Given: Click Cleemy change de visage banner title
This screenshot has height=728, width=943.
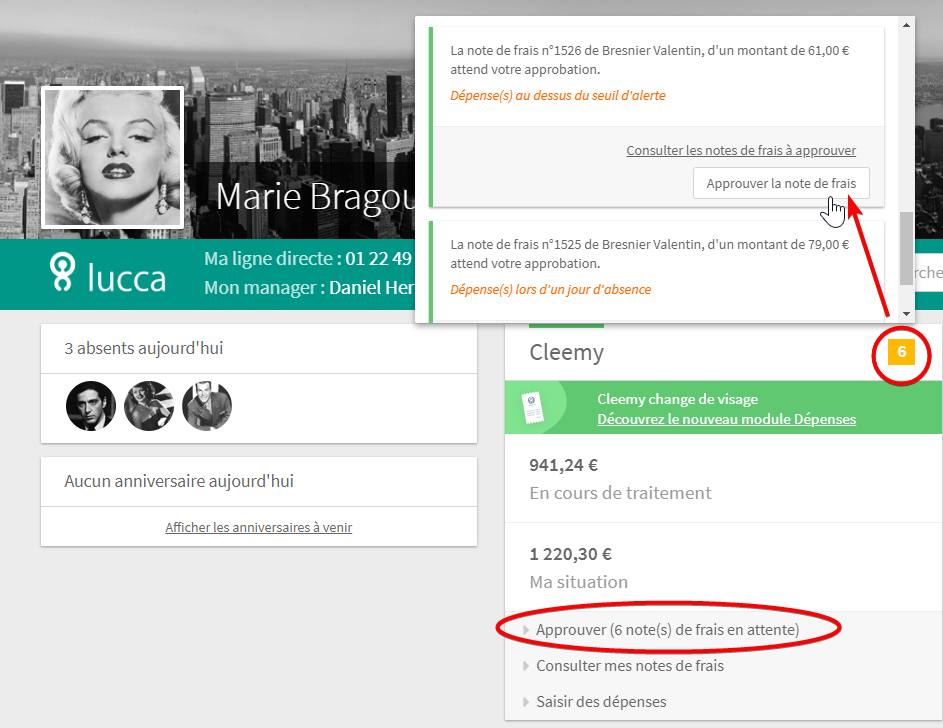Looking at the screenshot, I should (678, 399).
